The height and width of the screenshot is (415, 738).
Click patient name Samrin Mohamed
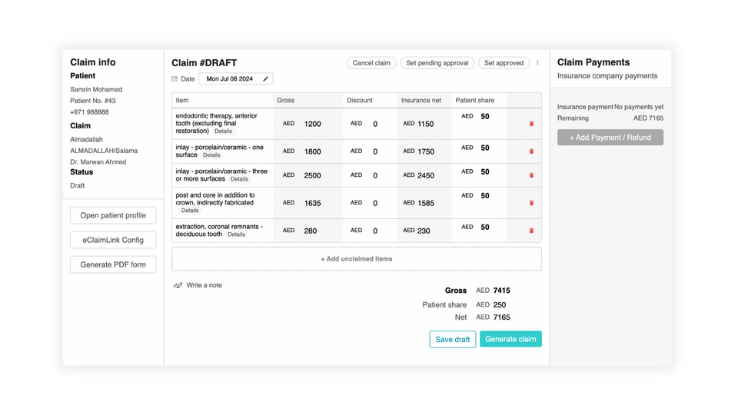point(96,89)
